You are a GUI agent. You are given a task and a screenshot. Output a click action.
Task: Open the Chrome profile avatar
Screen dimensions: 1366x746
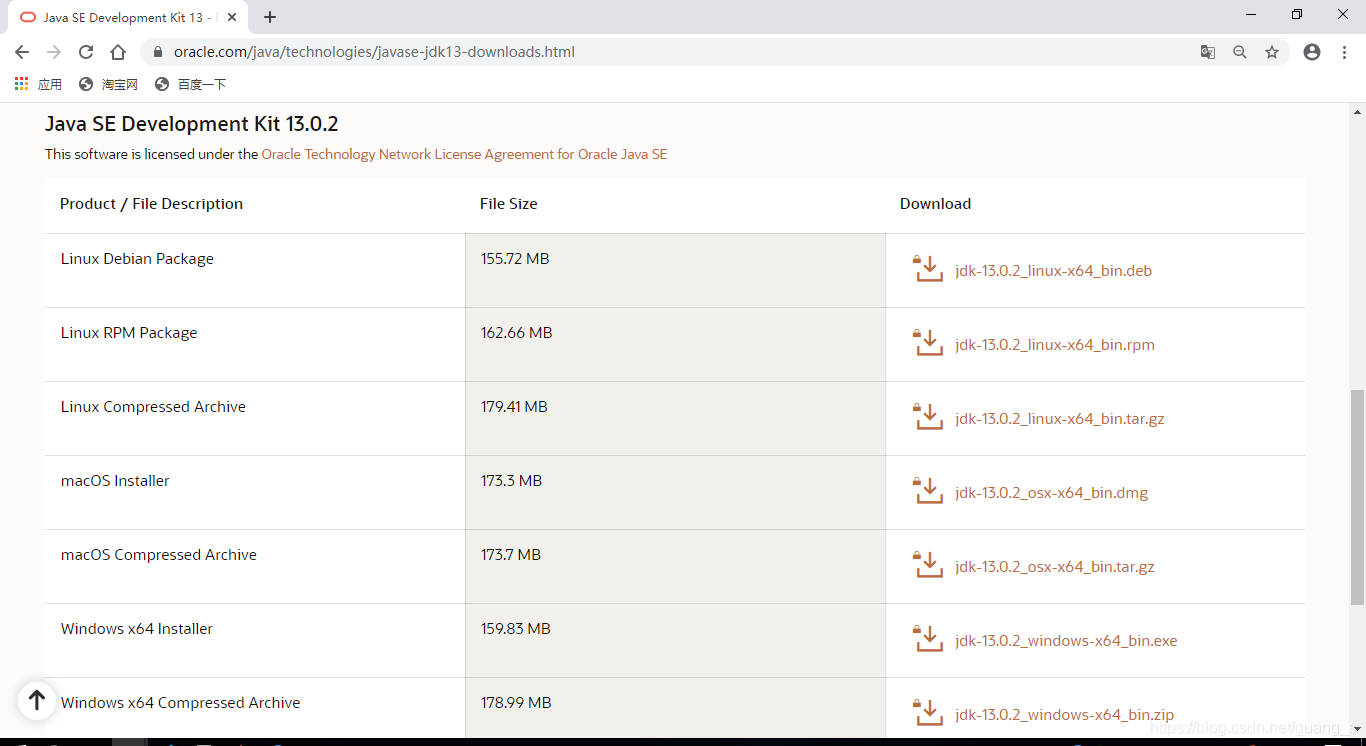tap(1312, 52)
